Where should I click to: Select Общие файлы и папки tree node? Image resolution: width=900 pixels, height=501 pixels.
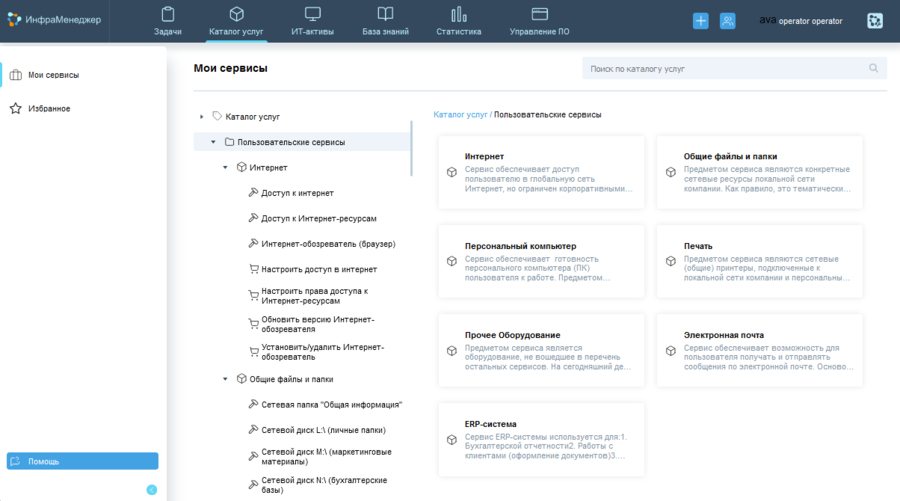point(291,379)
